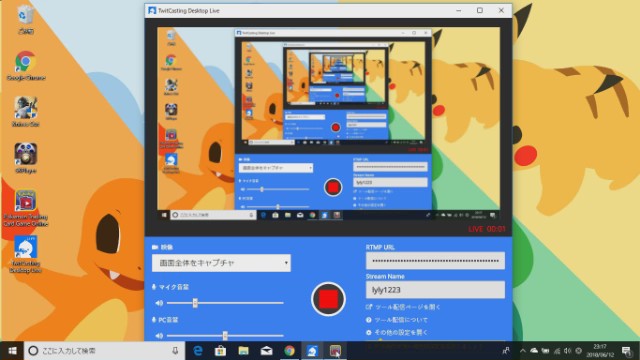The height and width of the screenshot is (360, 640).
Task: Adjust the PC volume slider
Action: 225,336
